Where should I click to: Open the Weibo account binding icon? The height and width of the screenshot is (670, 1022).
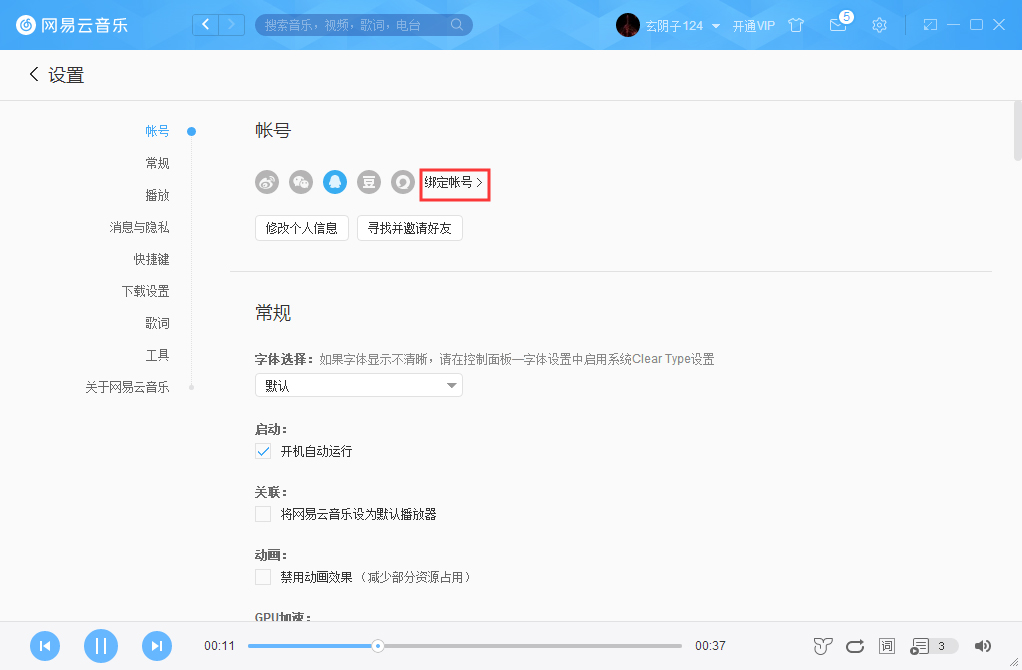266,181
